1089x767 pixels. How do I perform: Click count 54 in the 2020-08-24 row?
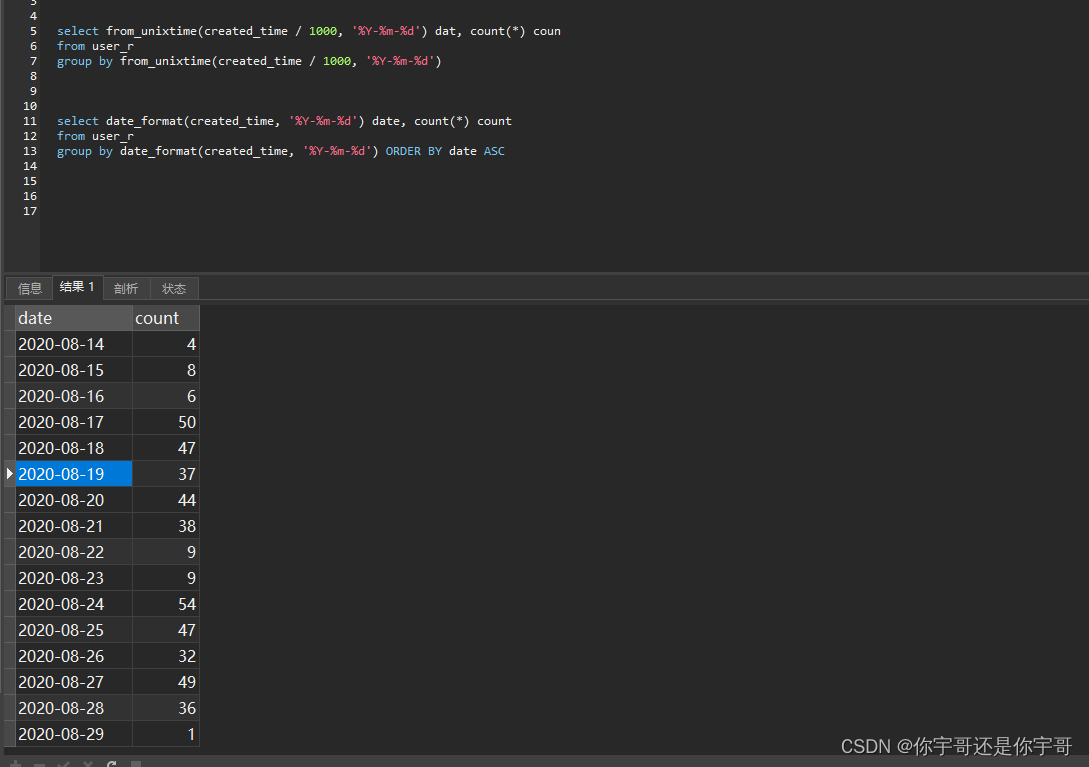pyautogui.click(x=166, y=604)
